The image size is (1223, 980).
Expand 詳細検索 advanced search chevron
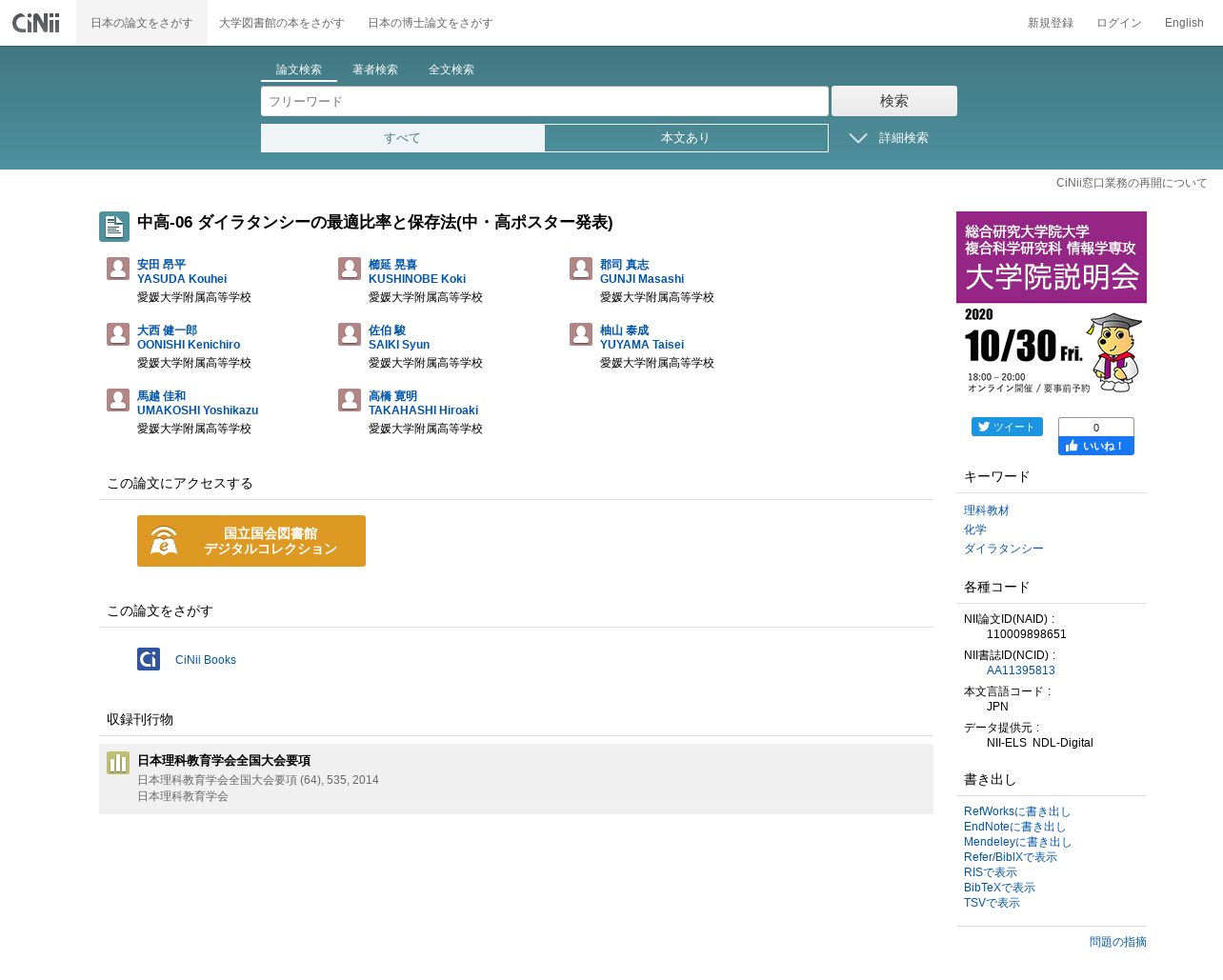coord(858,138)
